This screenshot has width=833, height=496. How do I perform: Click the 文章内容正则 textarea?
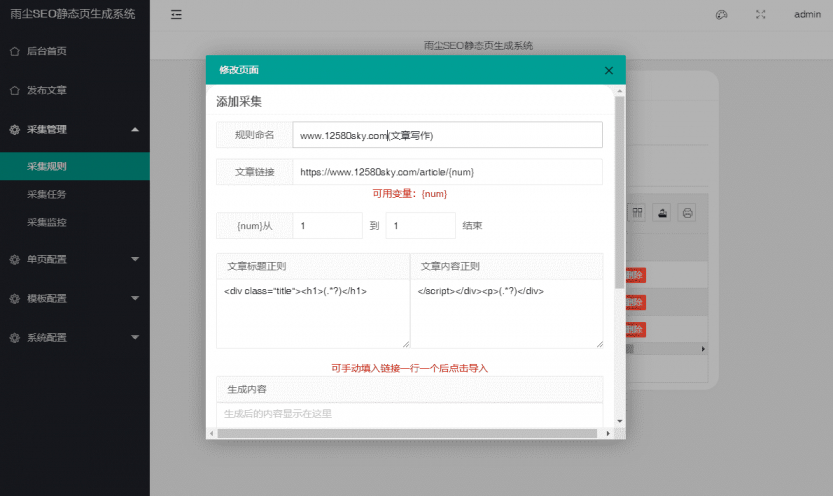click(x=507, y=314)
